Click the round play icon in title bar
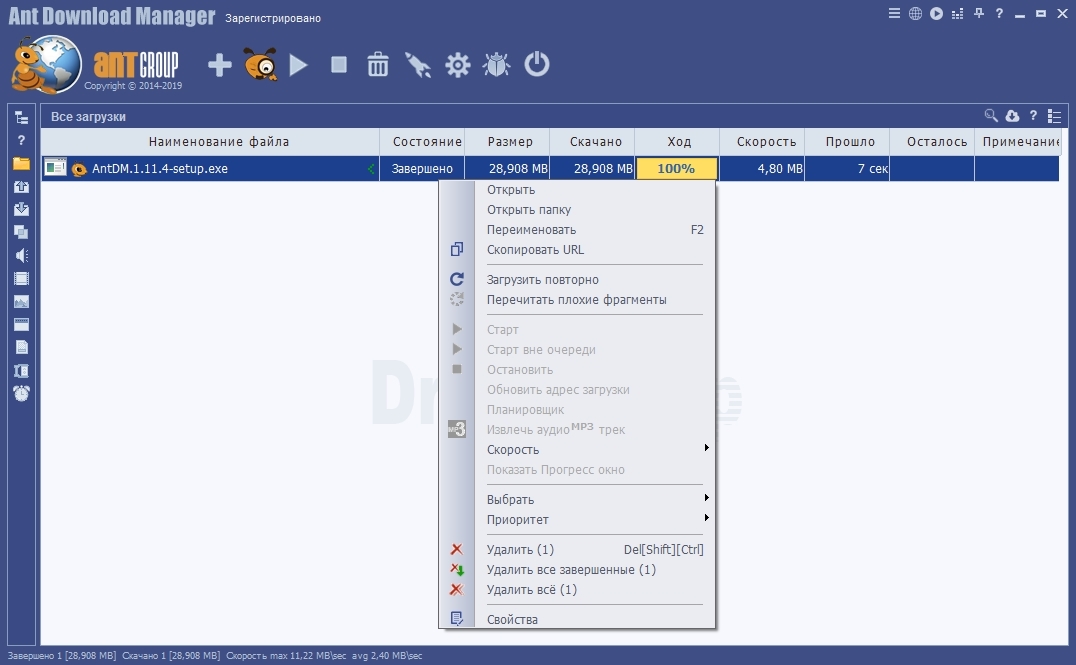The image size is (1076, 665). pyautogui.click(x=937, y=13)
